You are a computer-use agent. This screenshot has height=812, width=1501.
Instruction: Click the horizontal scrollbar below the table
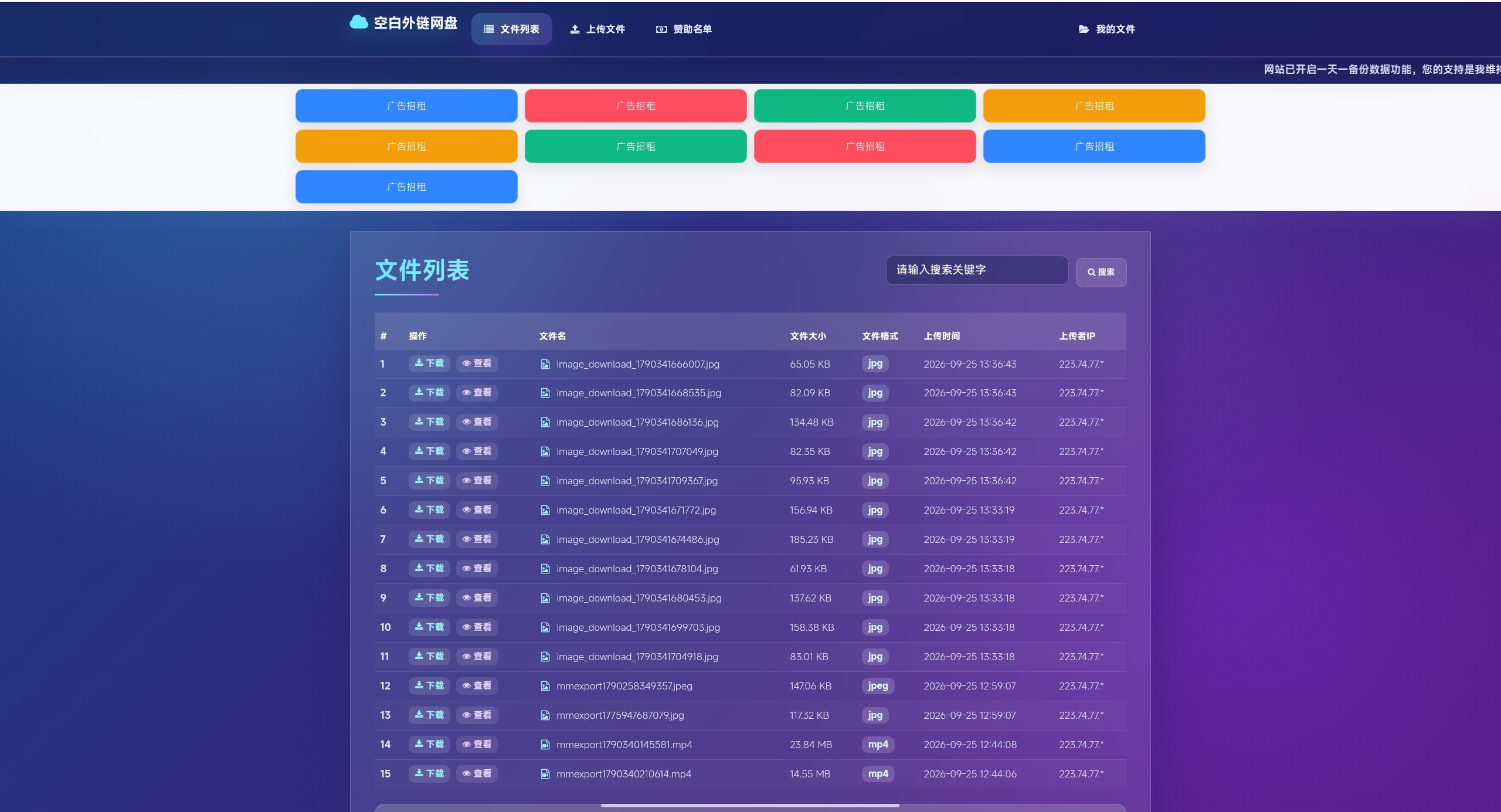pos(750,806)
